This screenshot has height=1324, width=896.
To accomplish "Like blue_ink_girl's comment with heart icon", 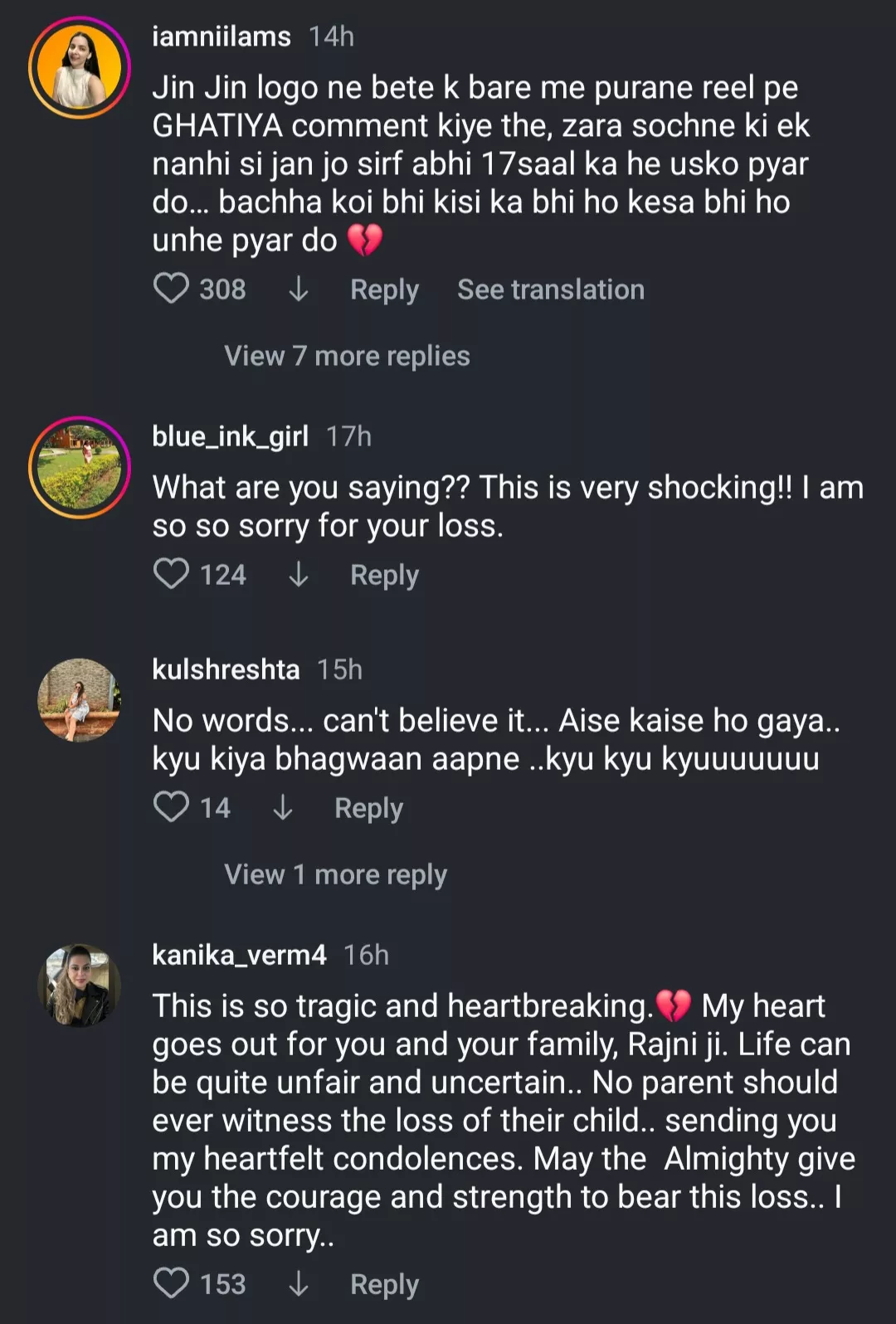I will pos(172,574).
